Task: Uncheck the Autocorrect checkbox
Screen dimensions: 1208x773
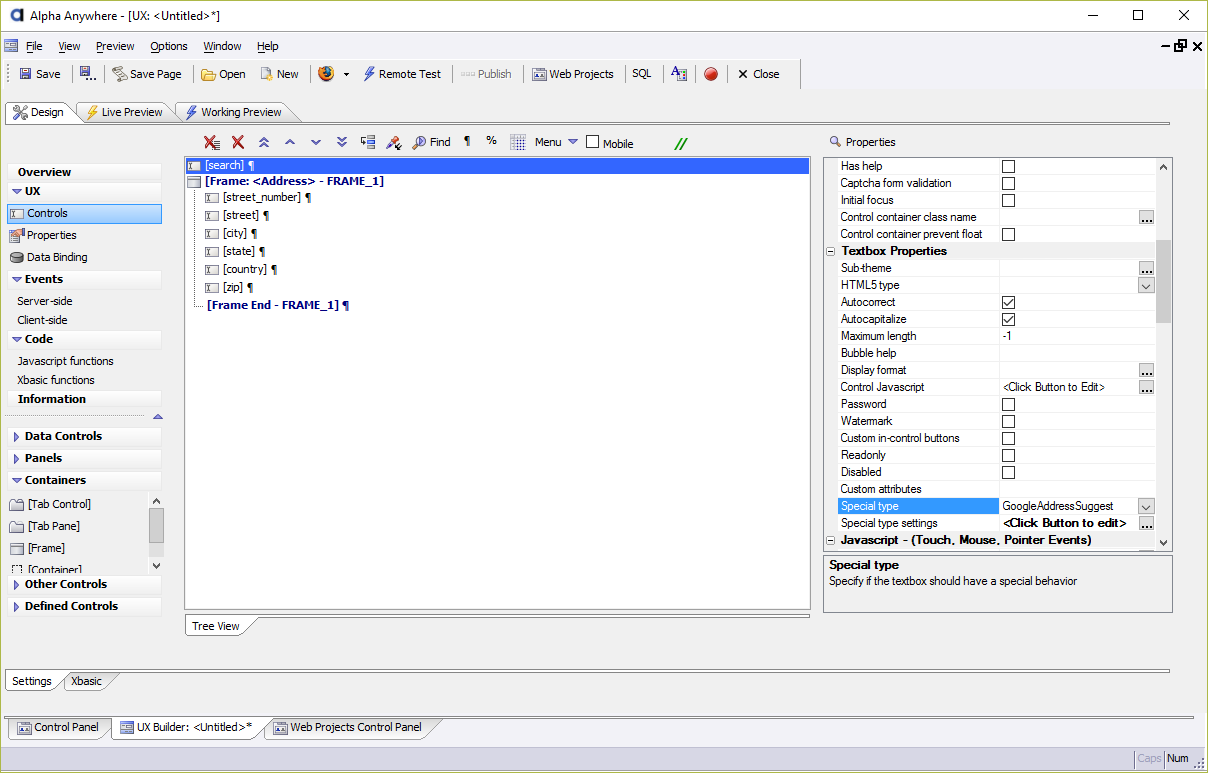Action: pyautogui.click(x=1008, y=303)
